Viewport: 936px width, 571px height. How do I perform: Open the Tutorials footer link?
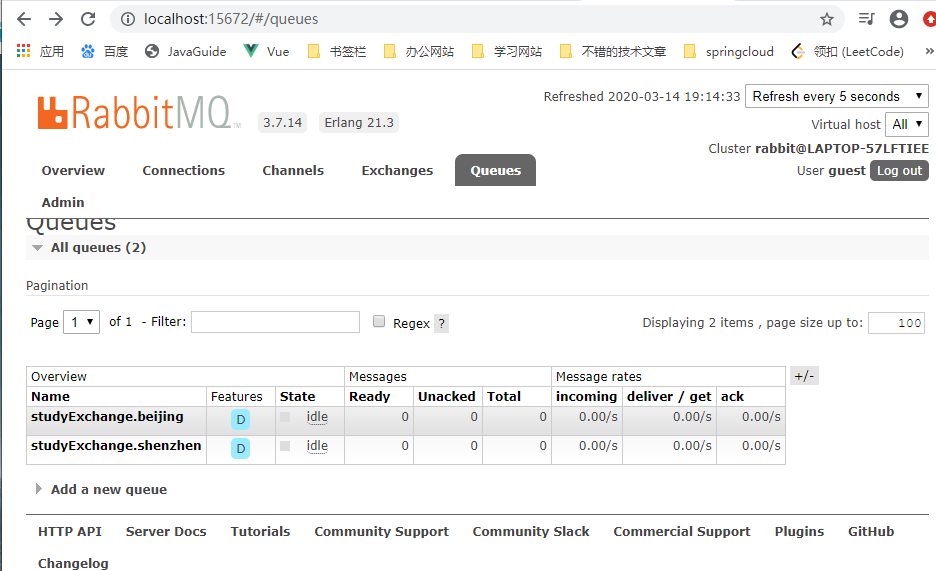(x=260, y=532)
